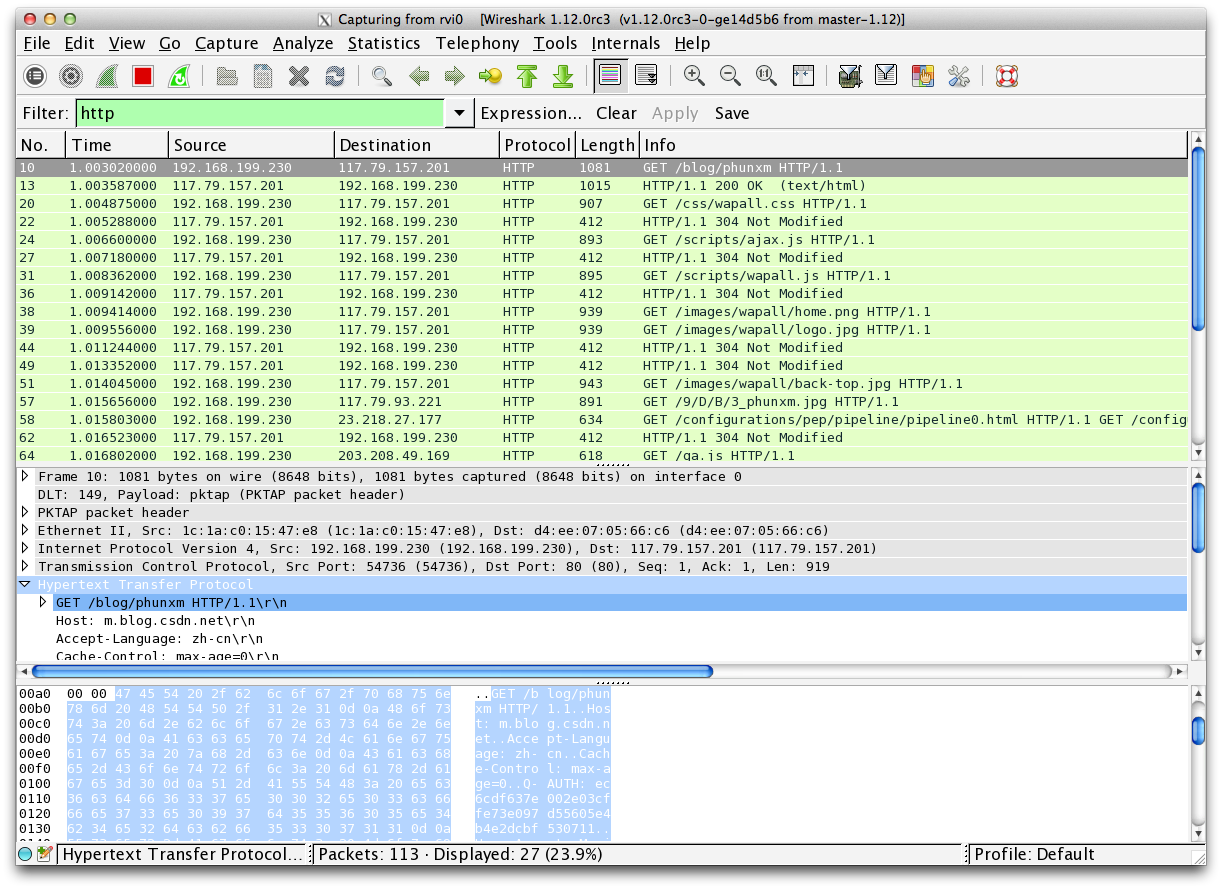Open the Analyze menu
This screenshot has height=889, width=1222.
click(303, 43)
